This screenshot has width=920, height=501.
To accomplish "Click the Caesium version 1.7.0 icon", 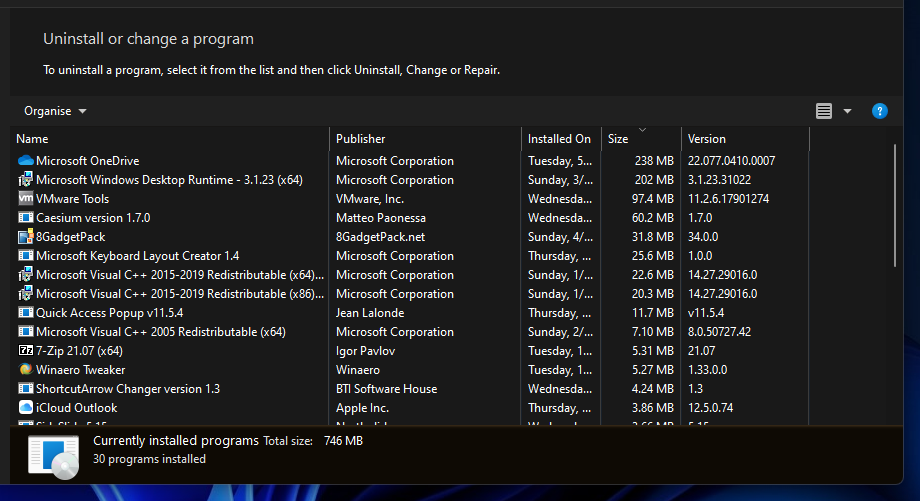I will 26,218.
